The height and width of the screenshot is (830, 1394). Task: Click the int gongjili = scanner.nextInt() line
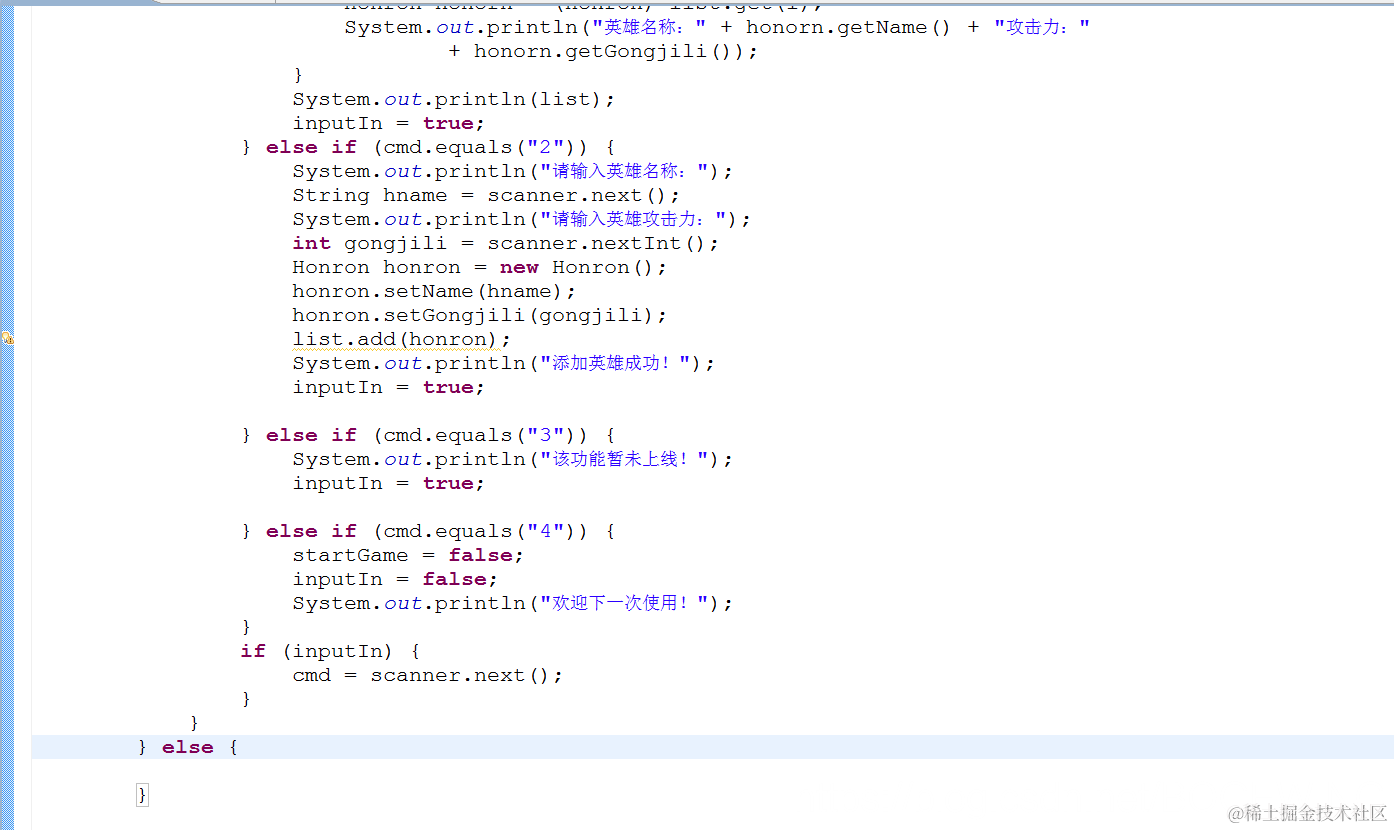505,243
